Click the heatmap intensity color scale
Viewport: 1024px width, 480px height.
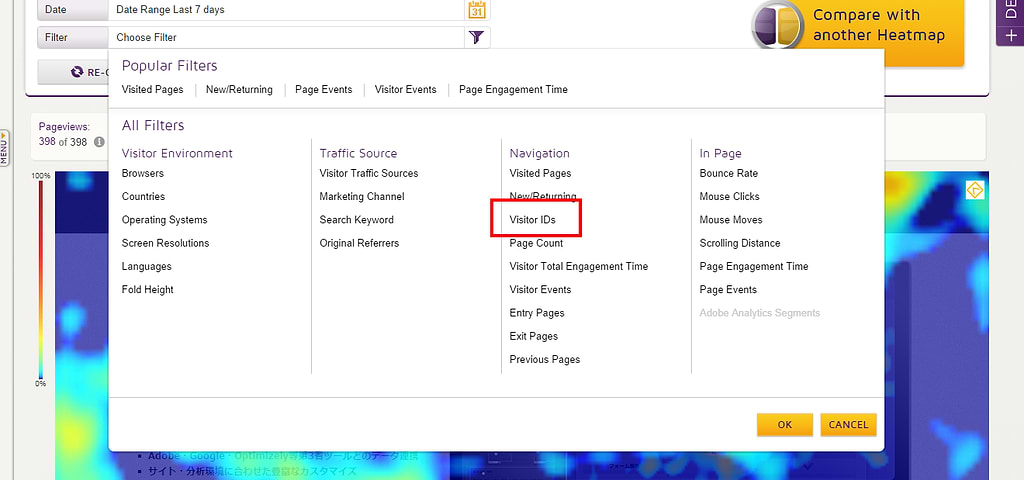(x=41, y=280)
